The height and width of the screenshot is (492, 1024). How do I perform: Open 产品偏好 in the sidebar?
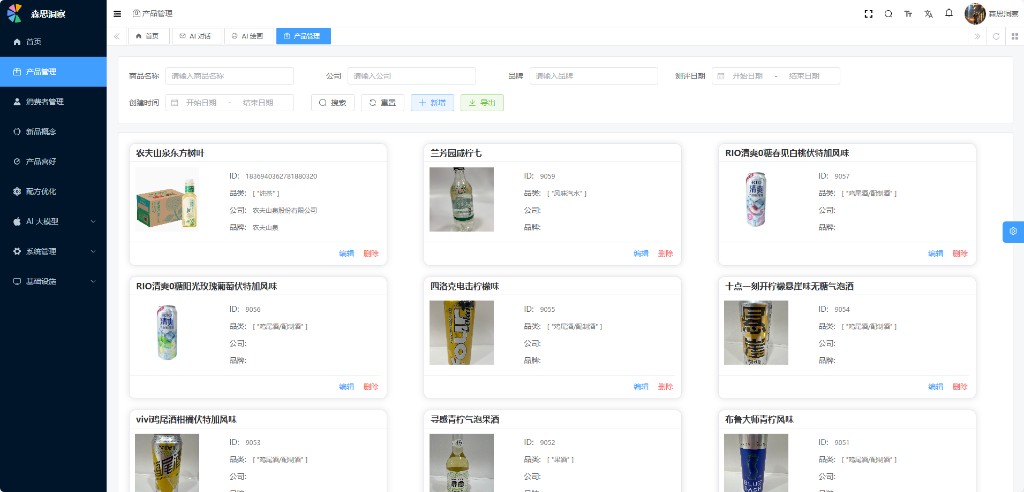click(53, 161)
